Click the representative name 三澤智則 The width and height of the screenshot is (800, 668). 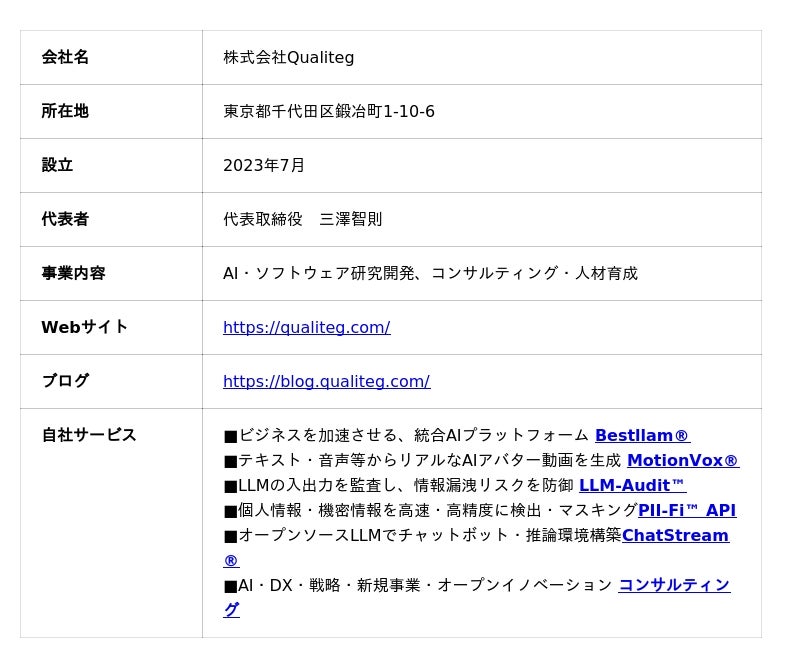[x=350, y=219]
